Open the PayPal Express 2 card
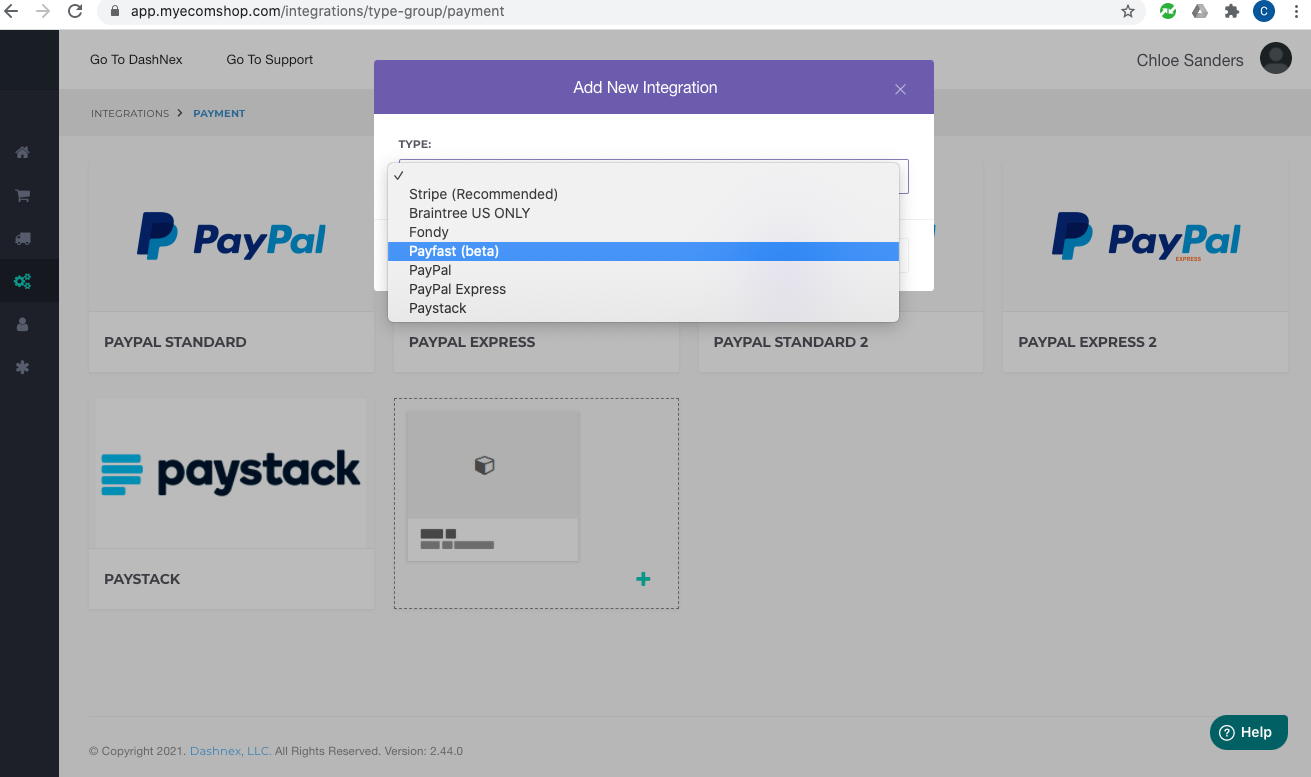Image resolution: width=1311 pixels, height=777 pixels. tap(1145, 267)
